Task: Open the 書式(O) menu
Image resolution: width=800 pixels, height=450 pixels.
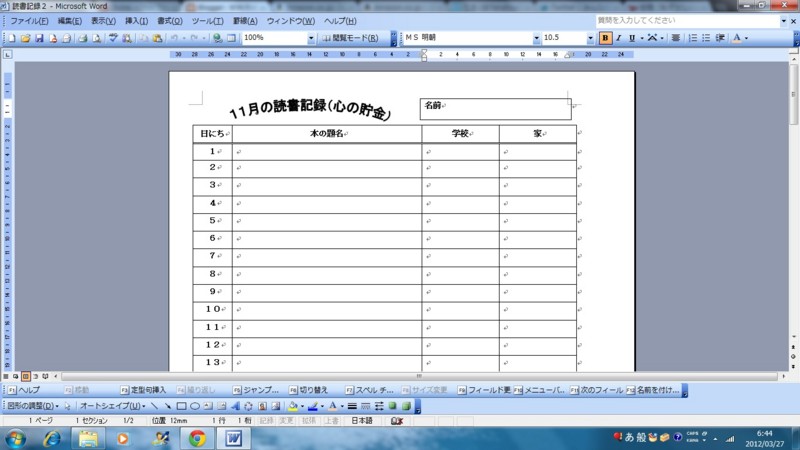Action: point(169,21)
